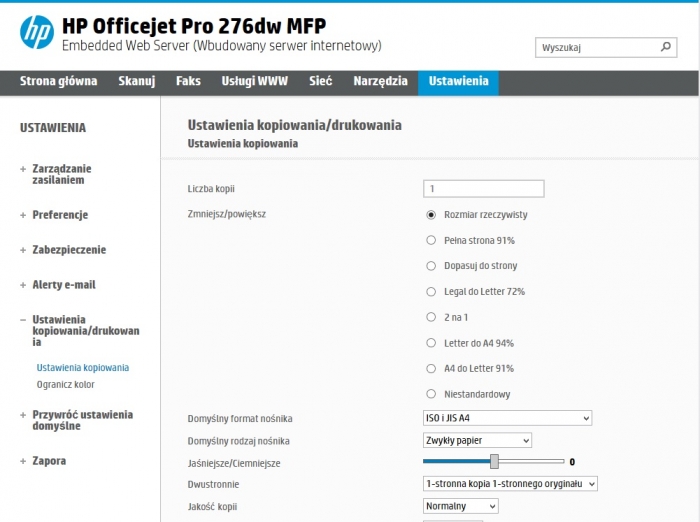Click the HP logo icon
Screen dimensions: 700x522
click(x=37, y=32)
